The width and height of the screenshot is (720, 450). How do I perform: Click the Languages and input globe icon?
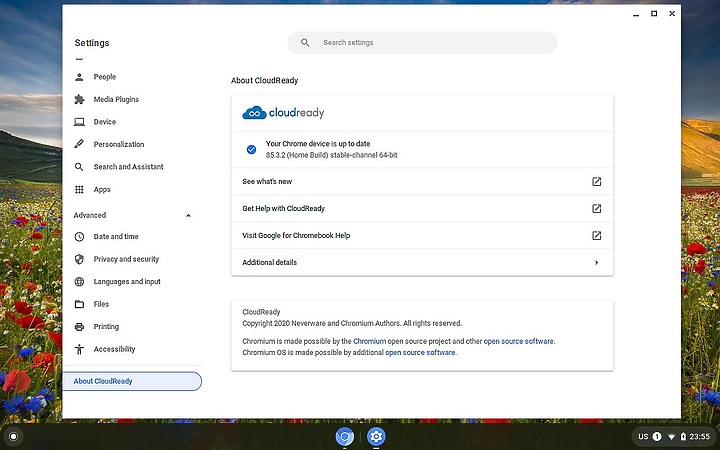[79, 281]
